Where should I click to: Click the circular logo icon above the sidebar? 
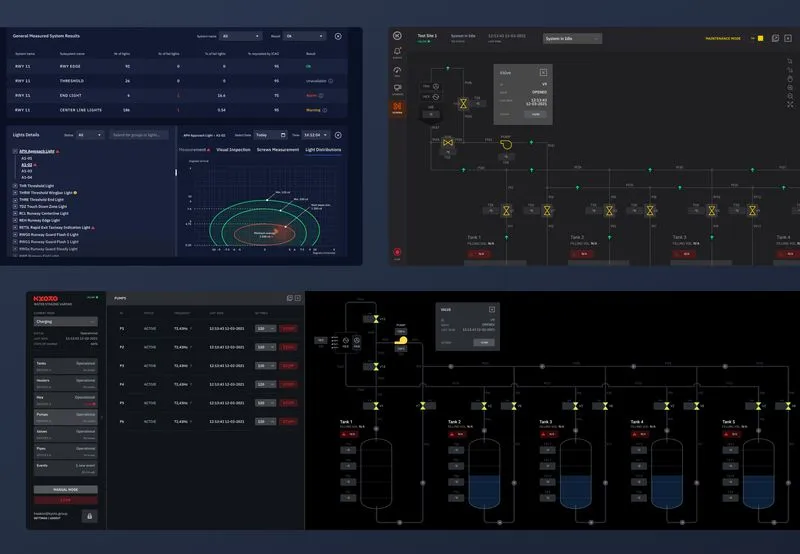397,36
